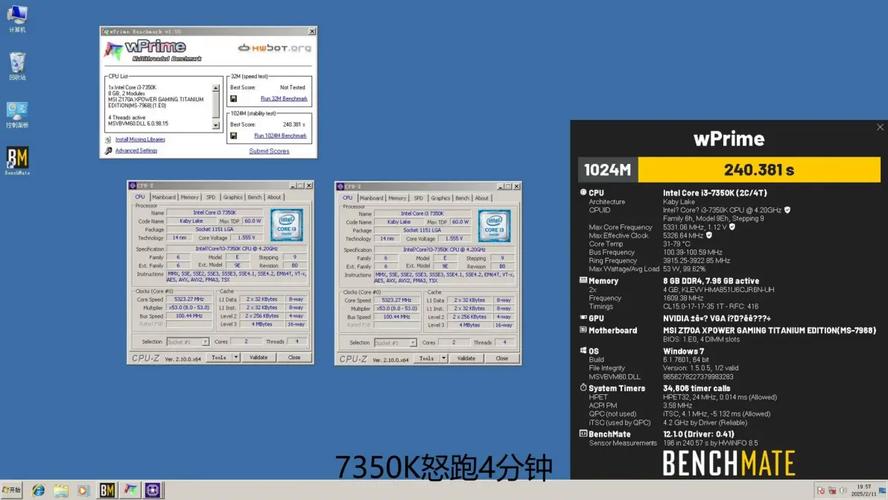This screenshot has height=500, width=888.
Task: Switch to Memory tab in right CPU-Z
Action: pyautogui.click(x=398, y=198)
